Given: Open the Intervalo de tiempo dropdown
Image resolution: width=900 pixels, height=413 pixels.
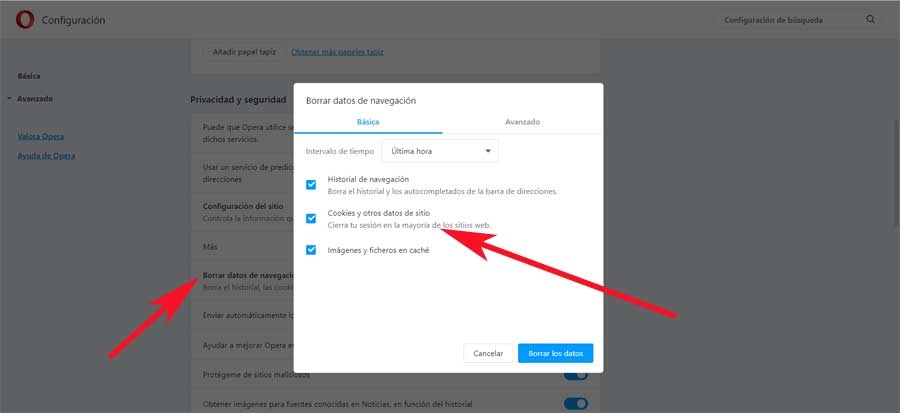Looking at the screenshot, I should pyautogui.click(x=440, y=151).
